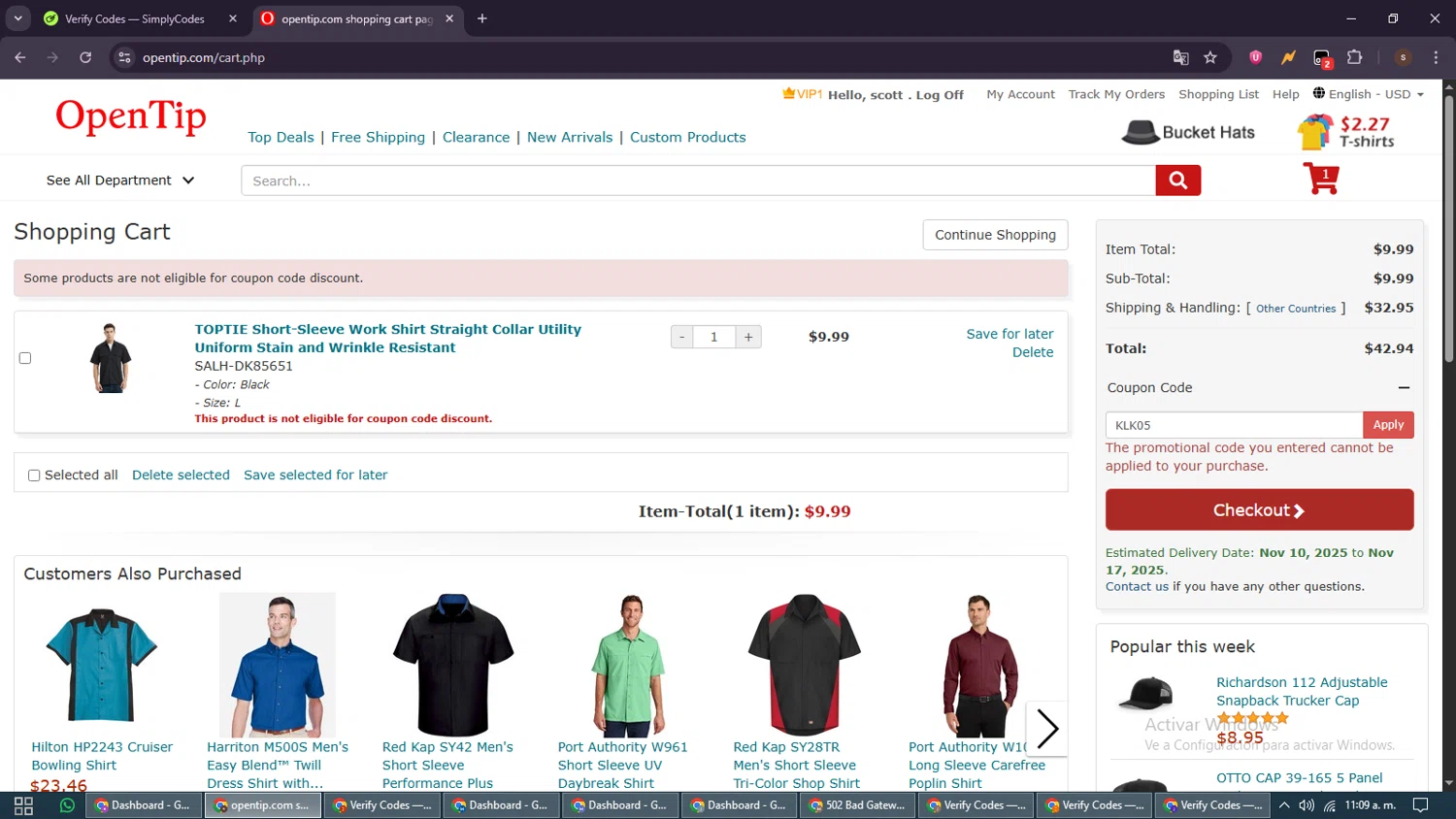This screenshot has width=1456, height=819.
Task: Open the browser extensions puzzle icon
Action: pos(1355,57)
